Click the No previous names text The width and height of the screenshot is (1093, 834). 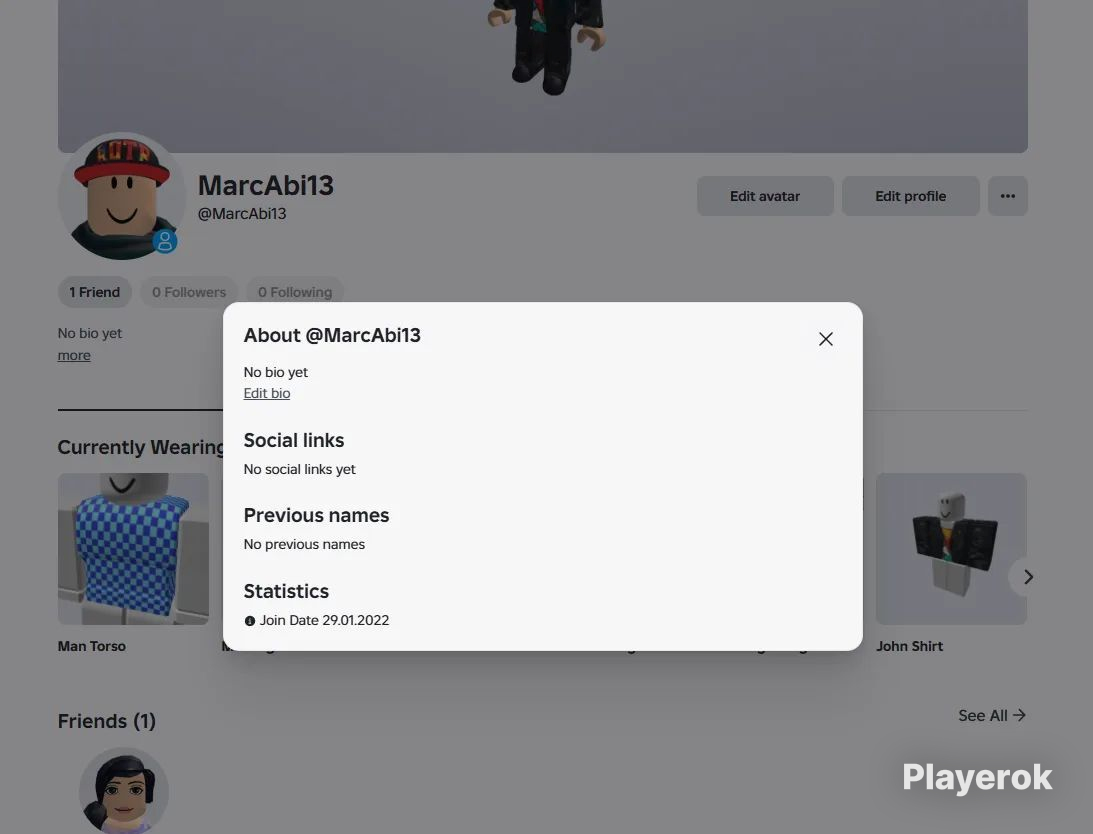(304, 545)
